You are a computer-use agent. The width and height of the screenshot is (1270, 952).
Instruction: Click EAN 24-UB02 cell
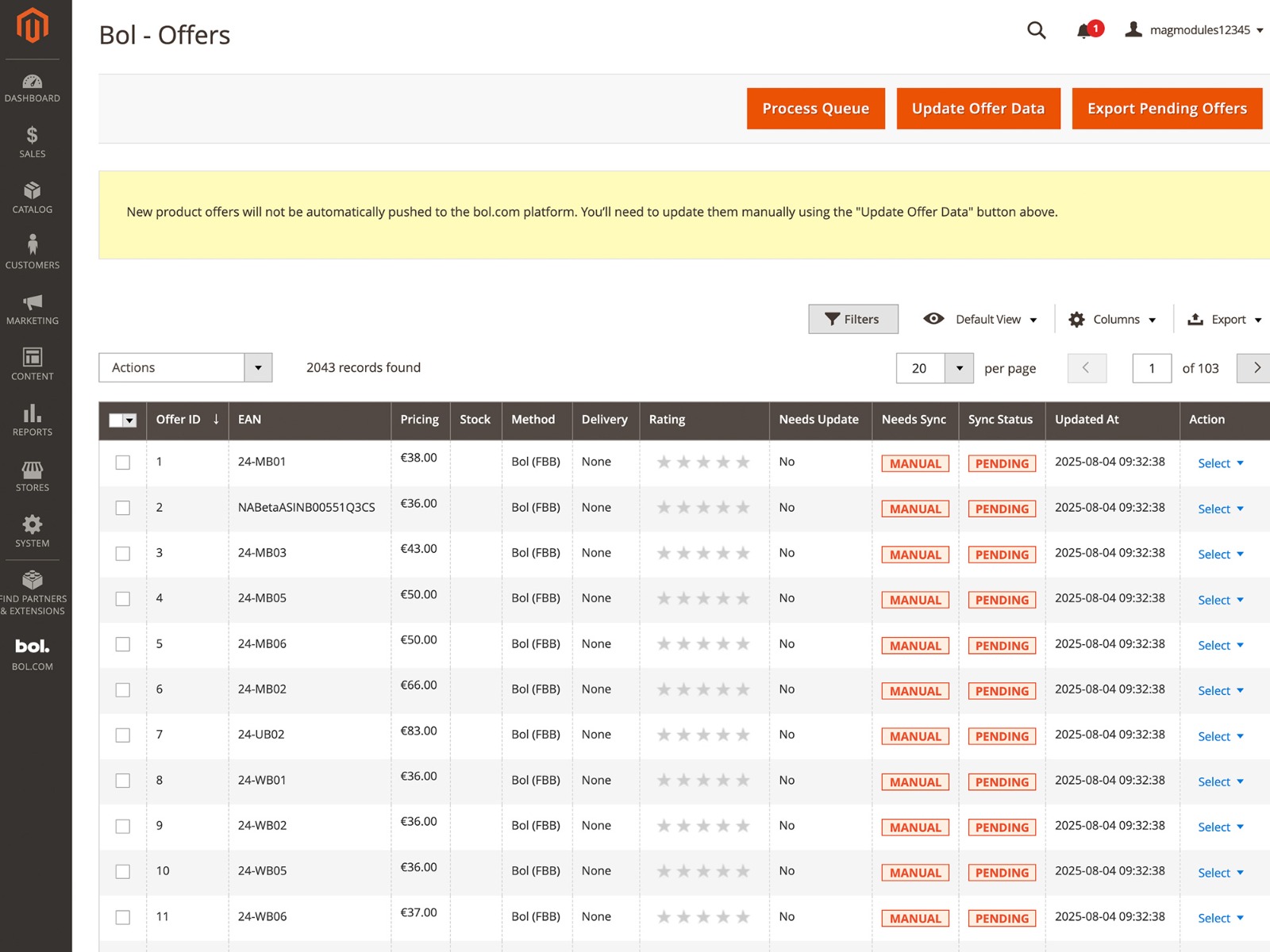pos(261,735)
